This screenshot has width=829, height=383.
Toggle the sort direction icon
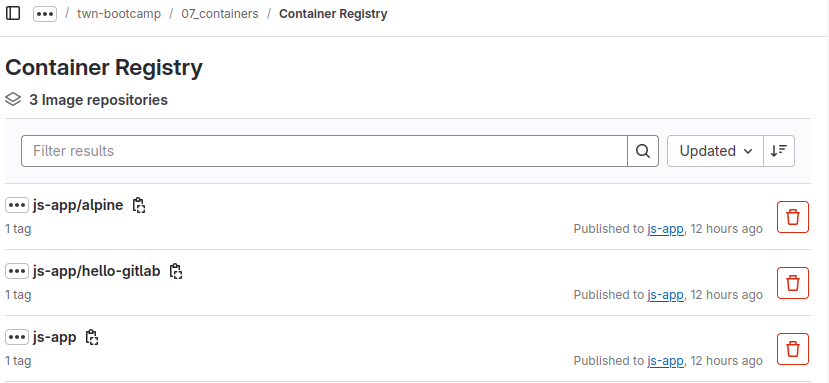[x=779, y=151]
